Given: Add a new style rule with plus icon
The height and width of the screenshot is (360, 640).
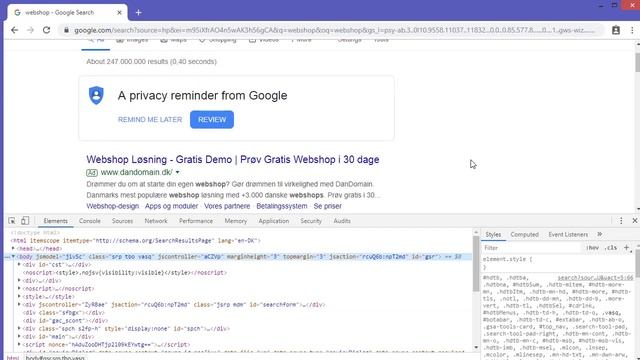Looking at the screenshot, I should pyautogui.click(x=627, y=247).
